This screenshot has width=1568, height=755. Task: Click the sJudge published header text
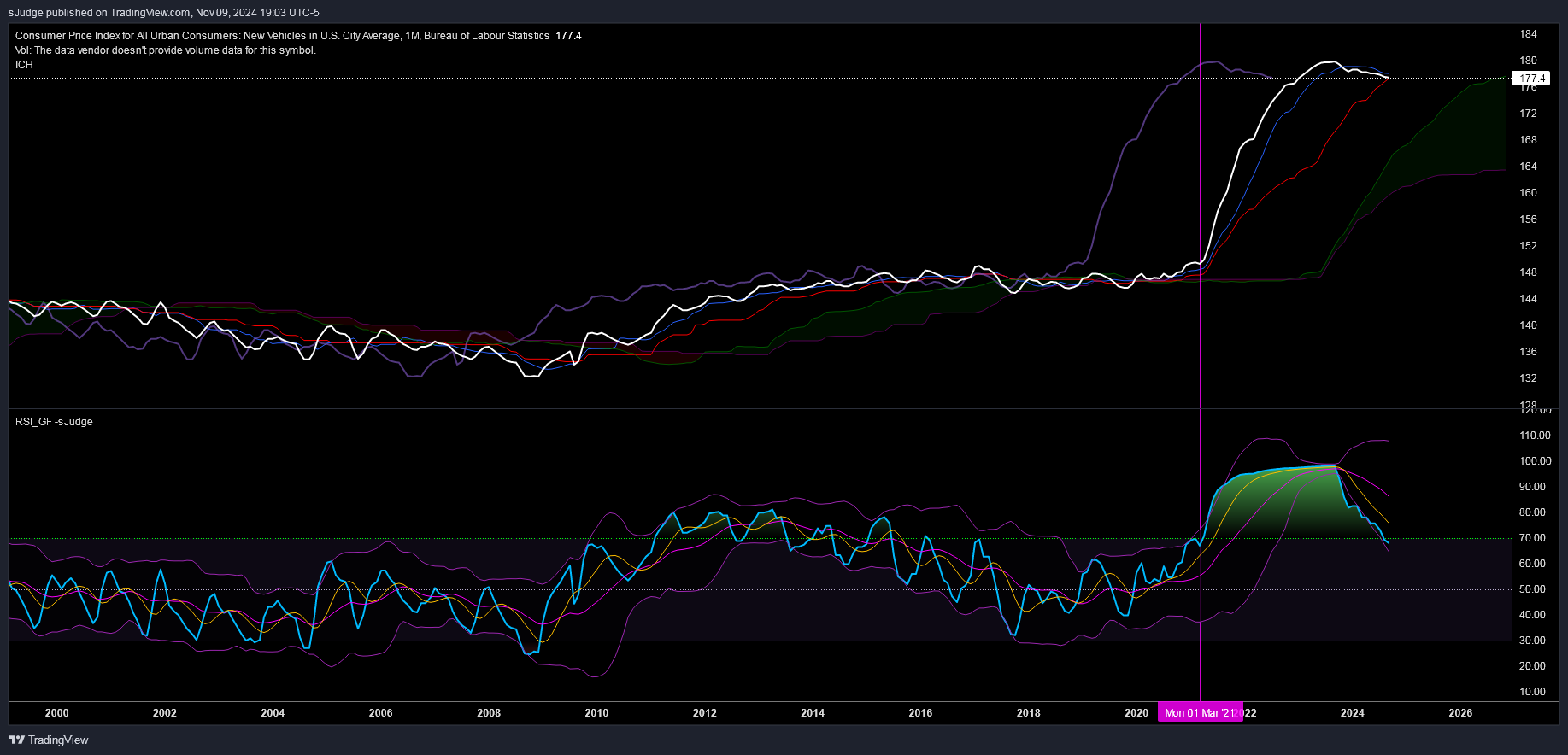164,13
